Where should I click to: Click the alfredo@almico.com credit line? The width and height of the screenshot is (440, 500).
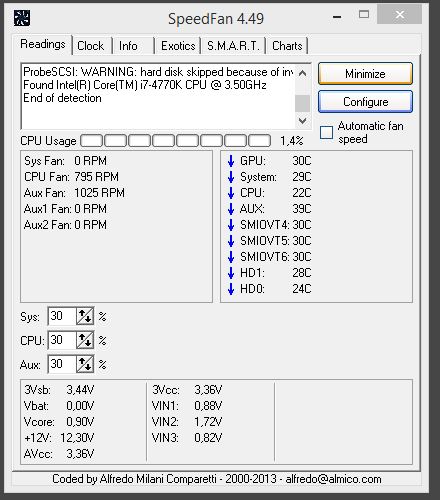pos(217,479)
